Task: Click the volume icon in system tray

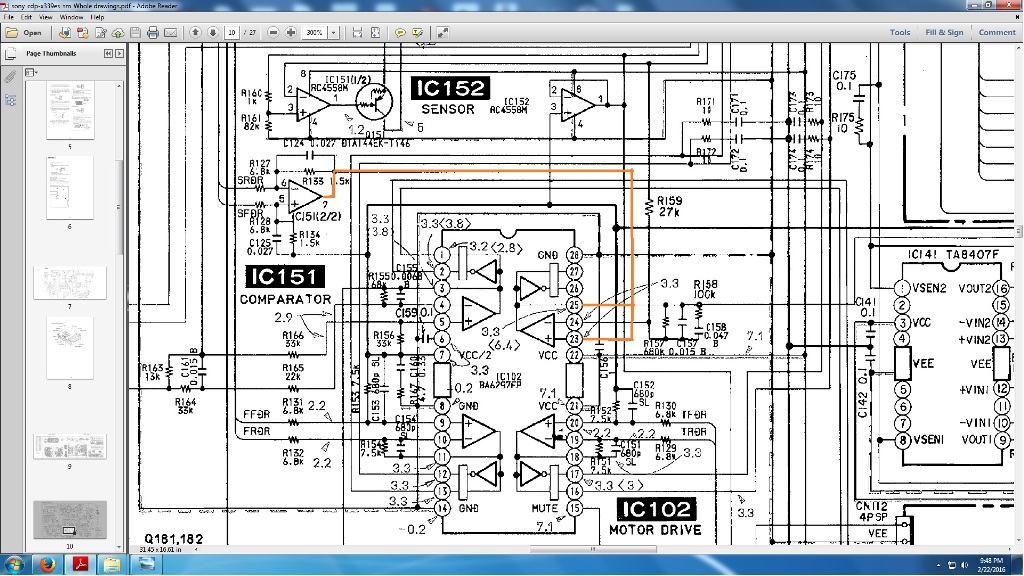Action: [x=965, y=565]
